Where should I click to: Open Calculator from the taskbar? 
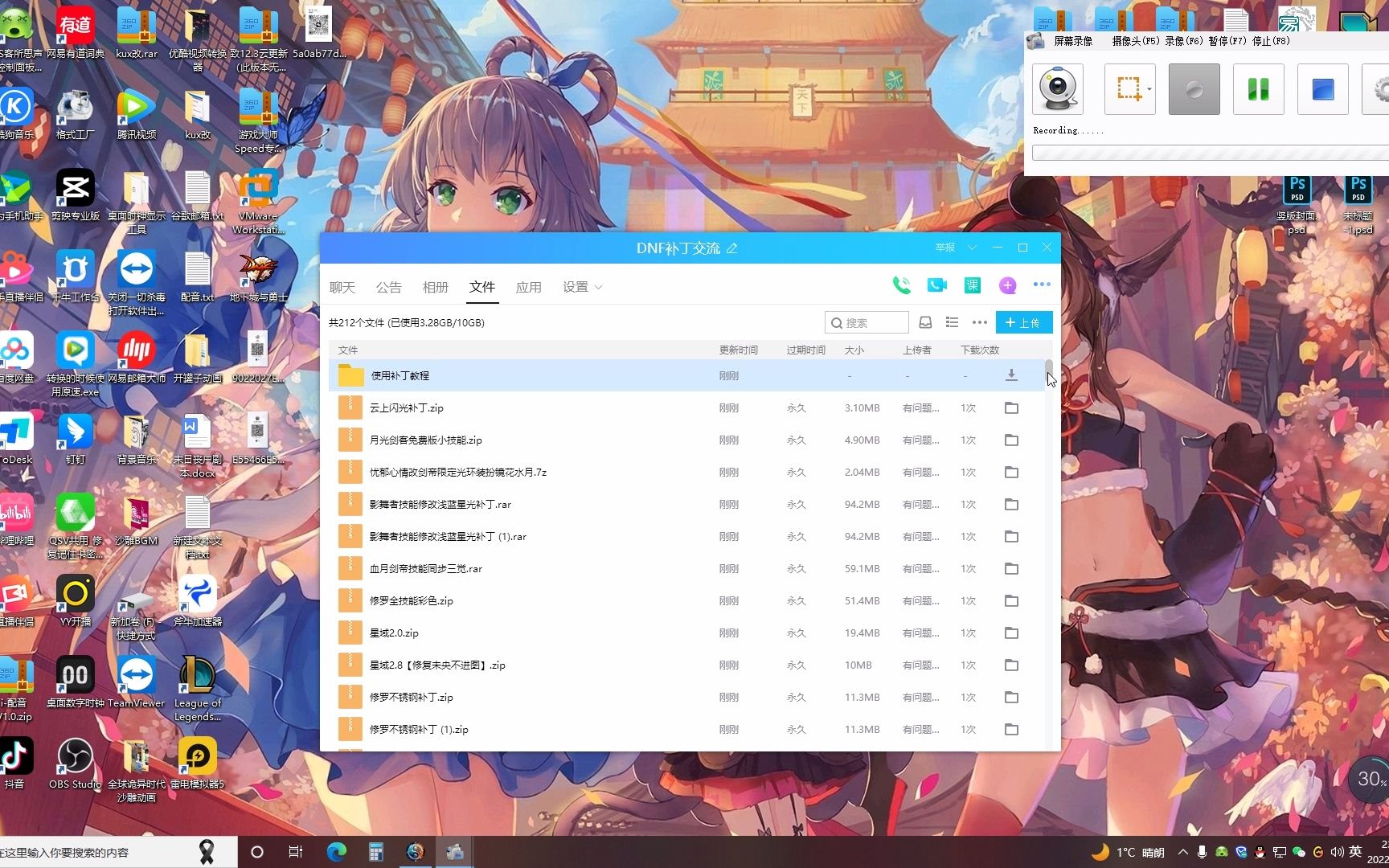click(375, 852)
